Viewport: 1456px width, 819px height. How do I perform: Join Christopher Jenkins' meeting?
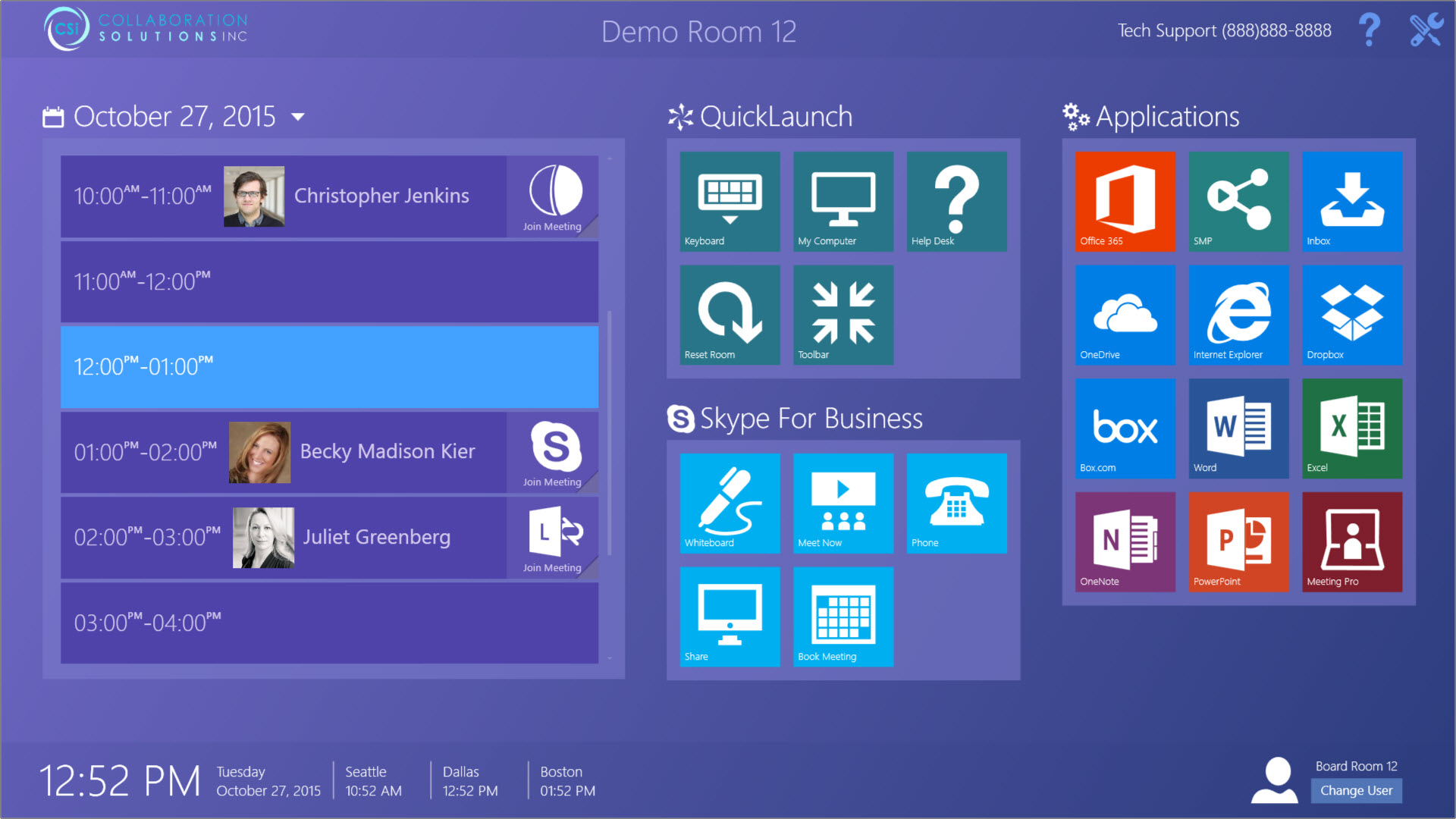pos(553,197)
